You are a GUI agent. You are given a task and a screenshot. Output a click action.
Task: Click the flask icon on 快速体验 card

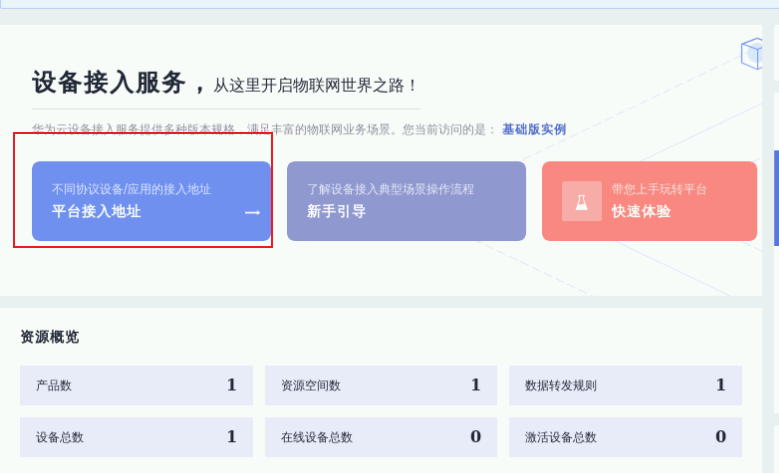(581, 201)
